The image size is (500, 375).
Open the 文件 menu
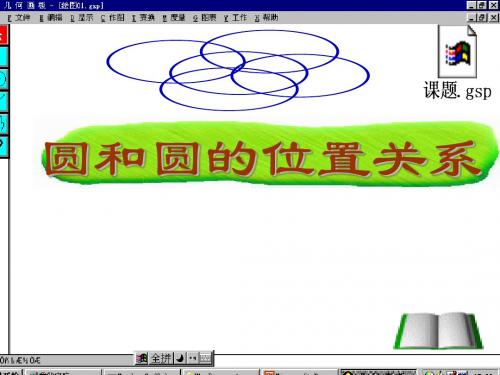[19, 18]
